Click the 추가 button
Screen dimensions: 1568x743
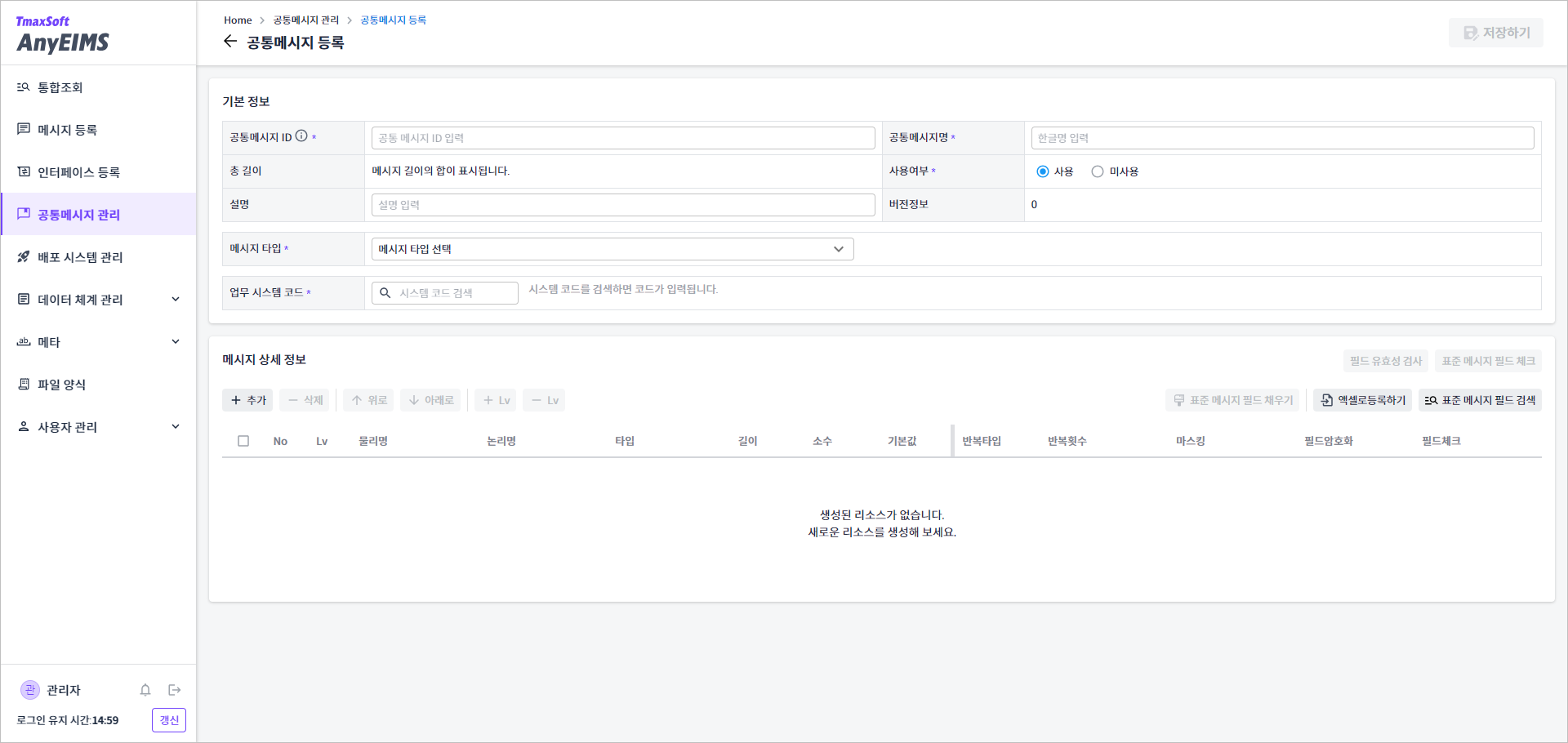tap(247, 400)
